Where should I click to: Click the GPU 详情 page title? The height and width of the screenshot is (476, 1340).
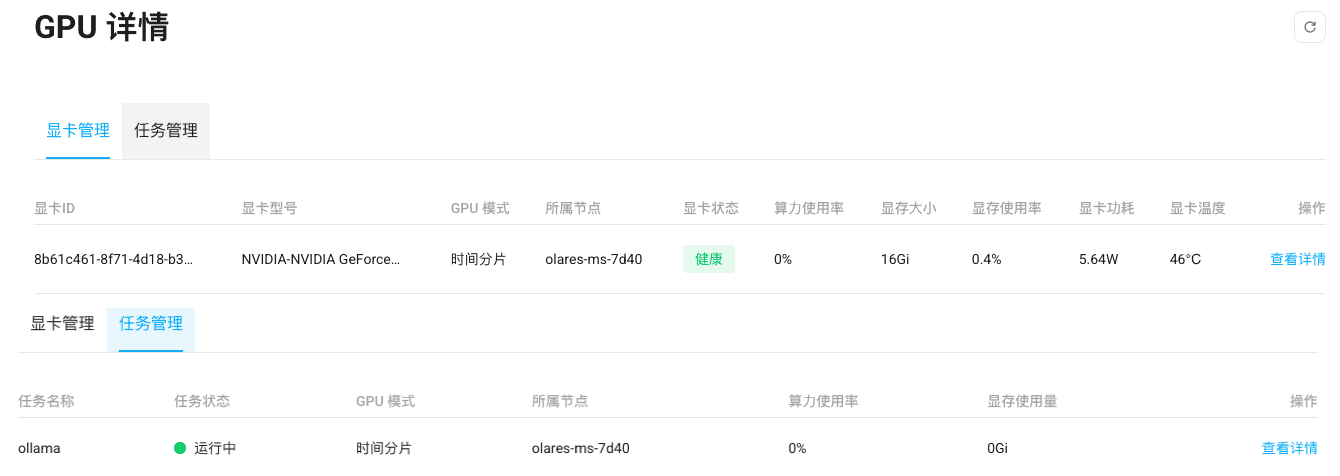click(101, 28)
